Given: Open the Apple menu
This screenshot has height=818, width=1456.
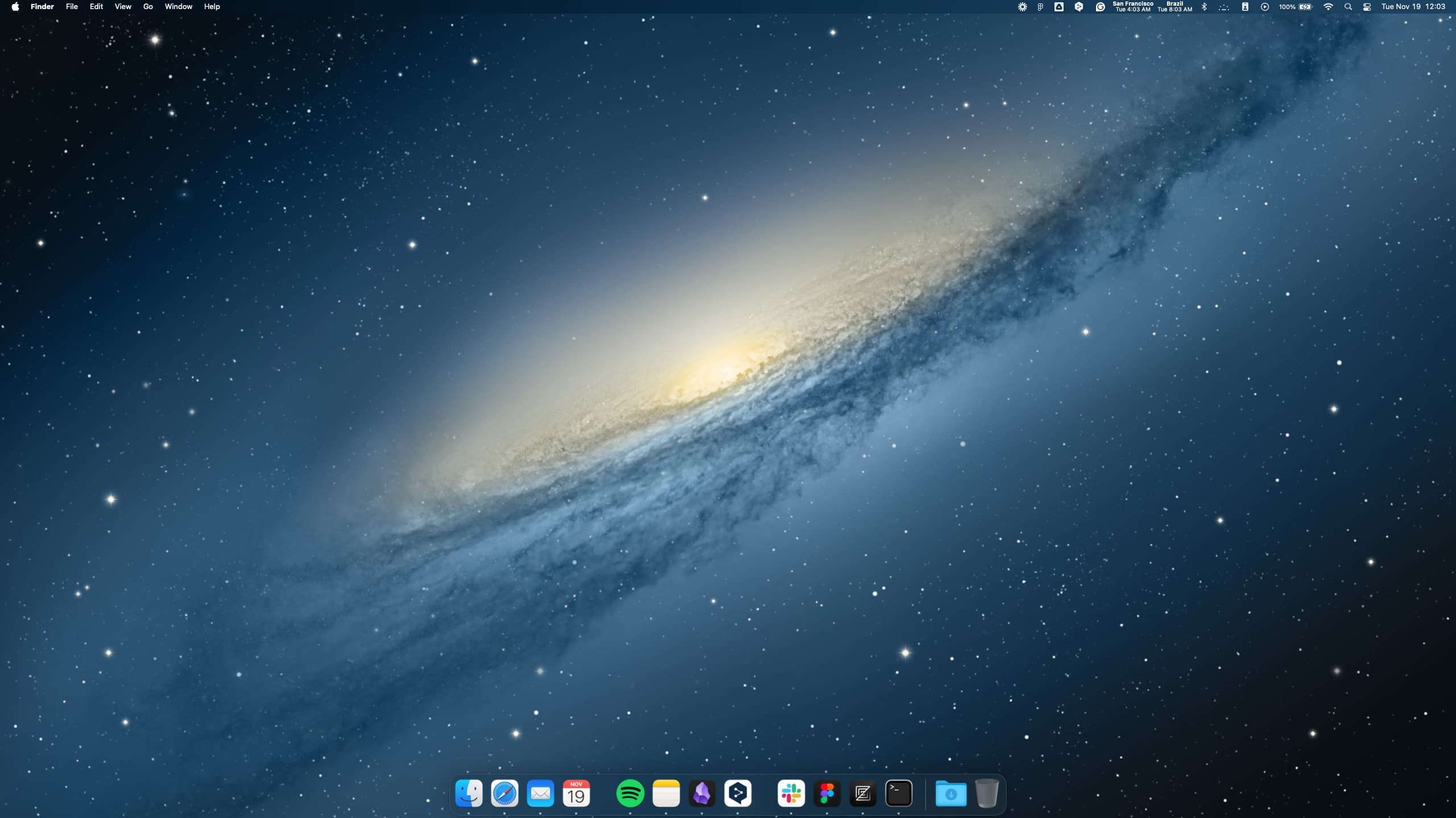Looking at the screenshot, I should pos(15,7).
